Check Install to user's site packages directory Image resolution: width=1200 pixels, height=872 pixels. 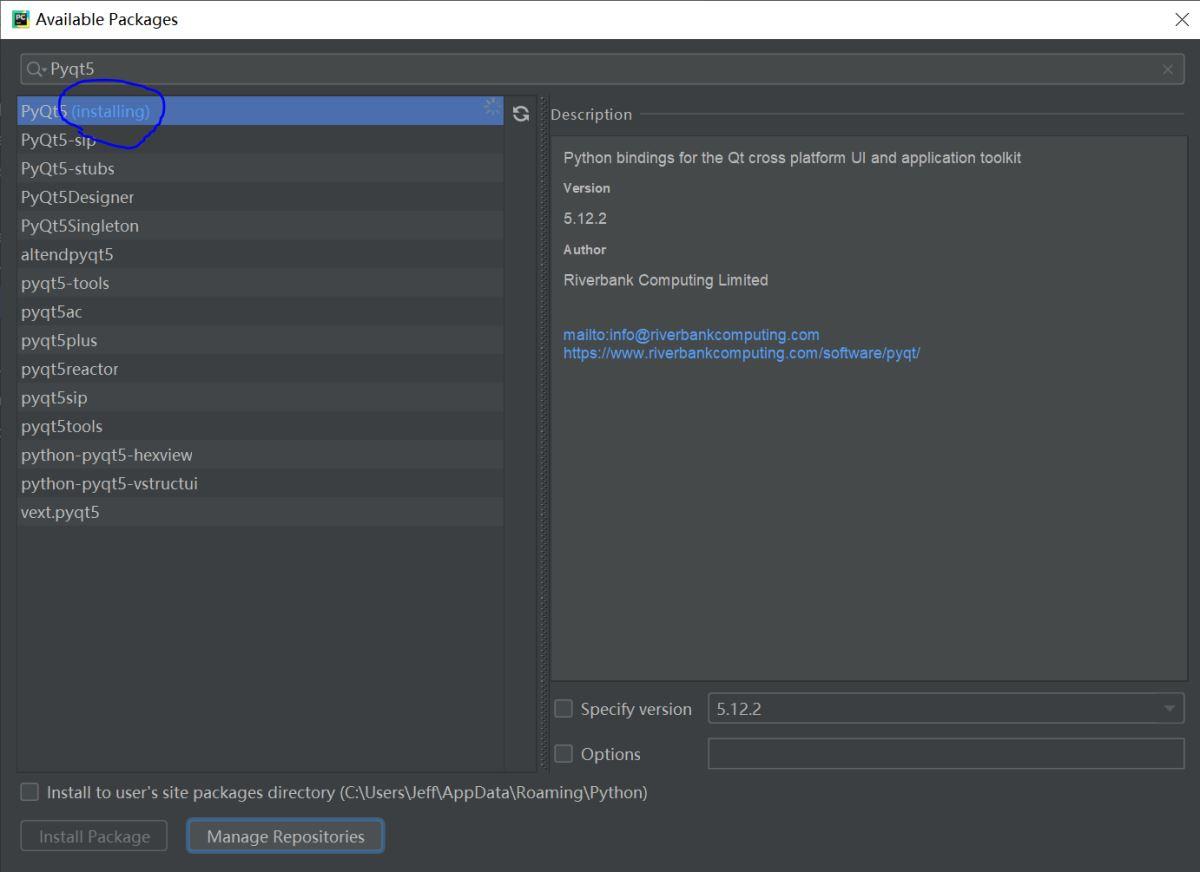click(x=30, y=792)
